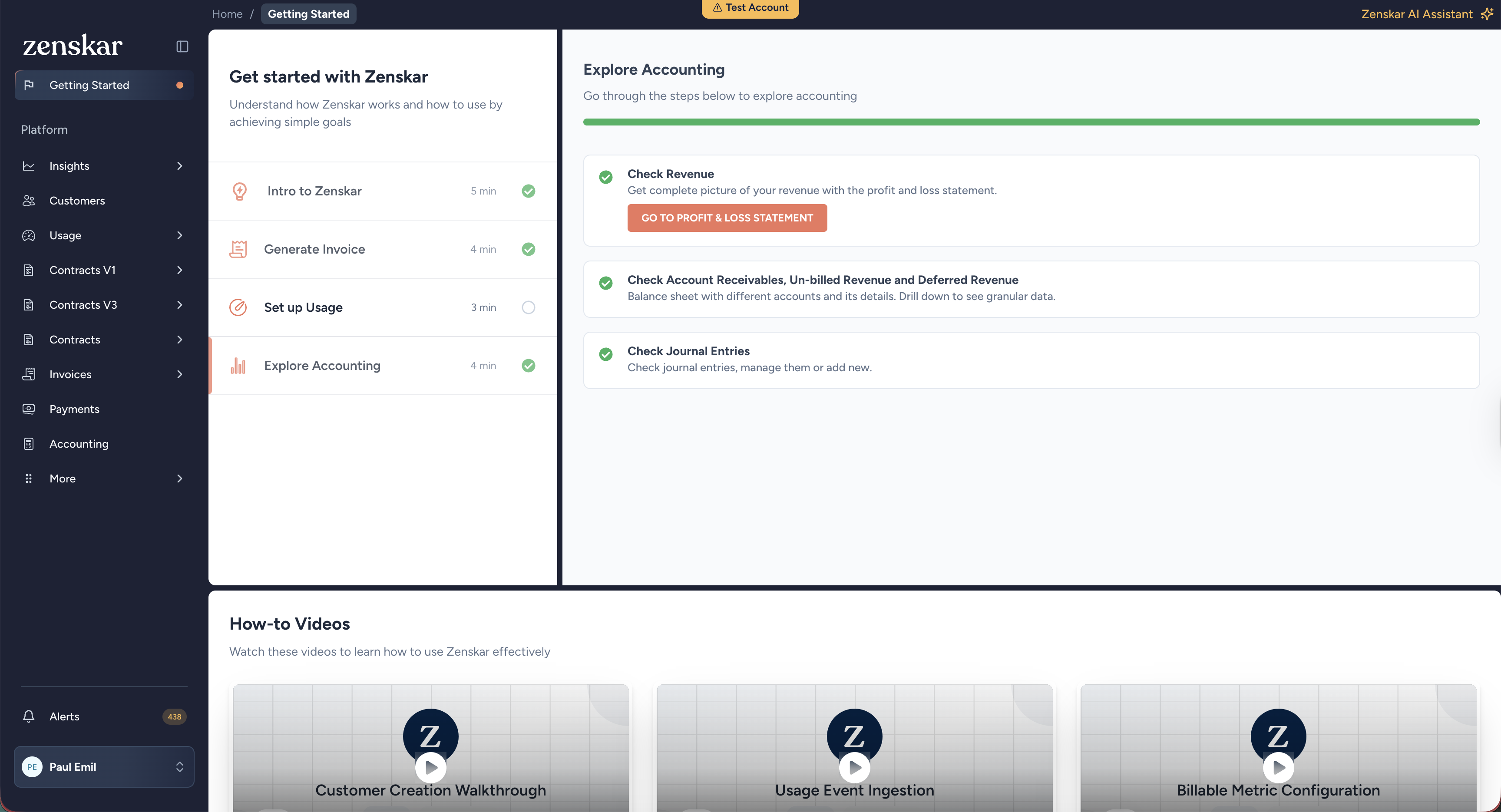
Task: Open the Check Journal Entries step card
Action: pos(1032,360)
